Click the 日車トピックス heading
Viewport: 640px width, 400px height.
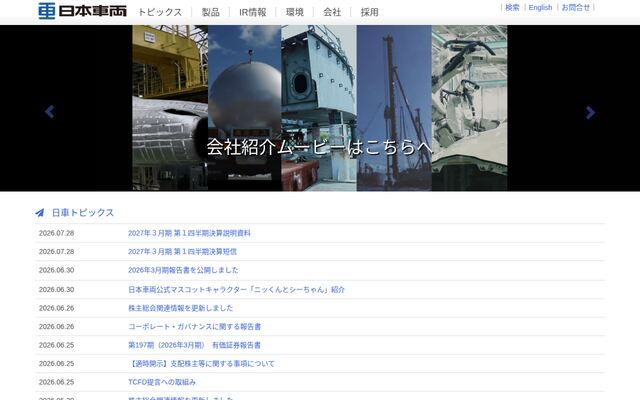[x=83, y=213]
